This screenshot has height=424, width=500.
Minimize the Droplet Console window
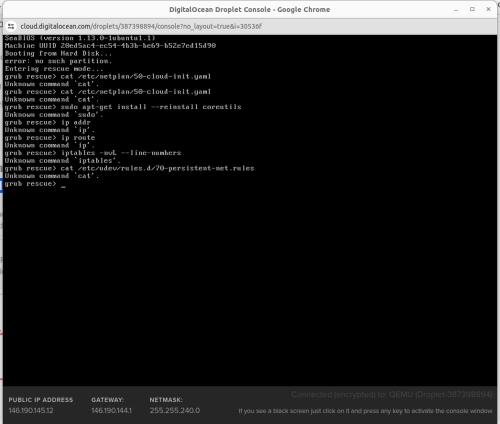(x=456, y=10)
